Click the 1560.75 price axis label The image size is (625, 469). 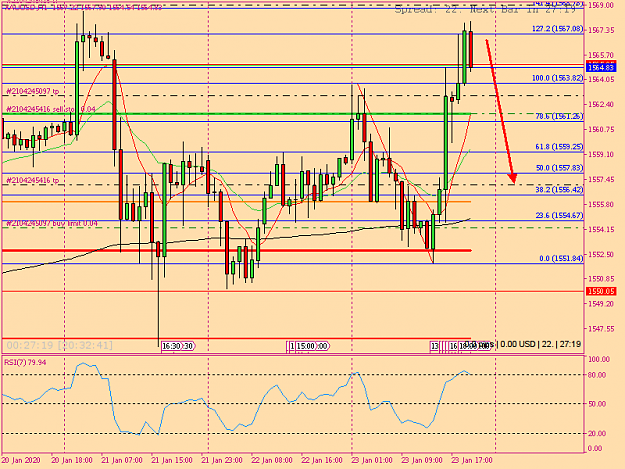[x=601, y=130]
